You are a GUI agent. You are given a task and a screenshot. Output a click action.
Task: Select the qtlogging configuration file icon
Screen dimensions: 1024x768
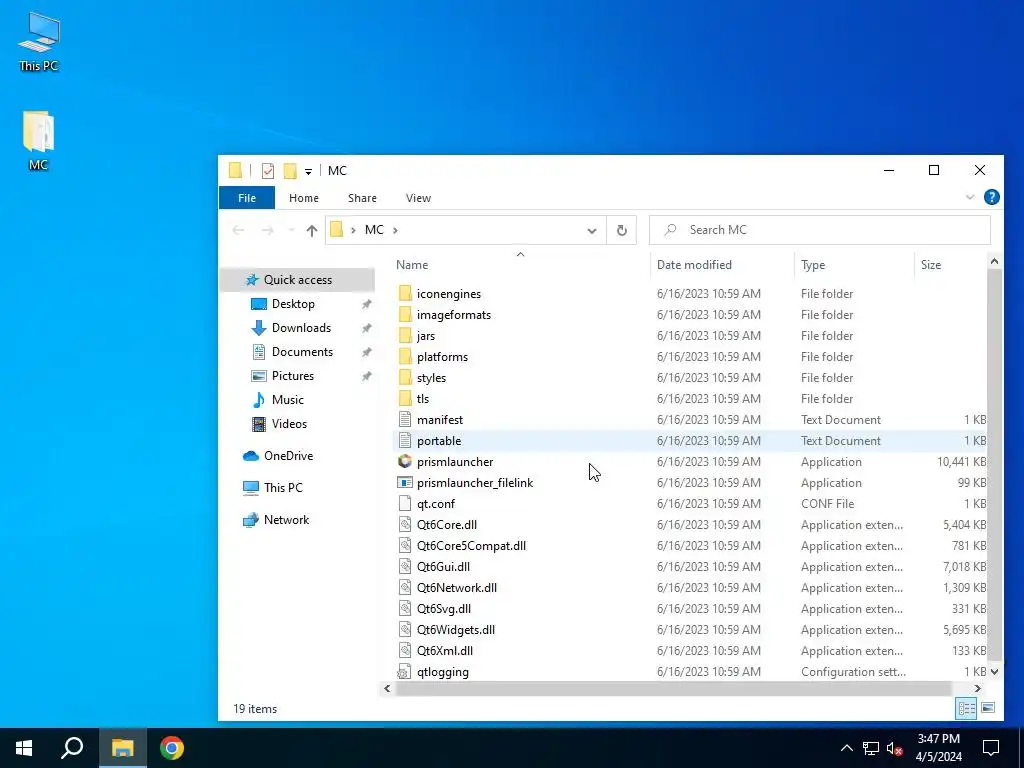405,671
